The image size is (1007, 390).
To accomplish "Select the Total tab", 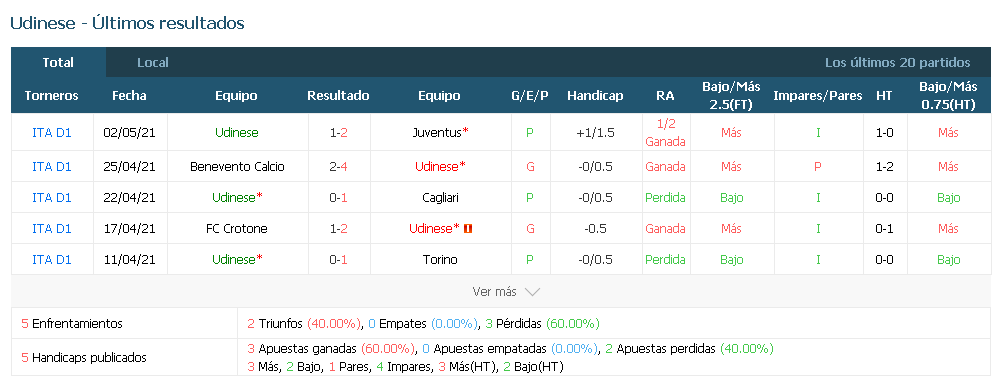I will coord(58,62).
